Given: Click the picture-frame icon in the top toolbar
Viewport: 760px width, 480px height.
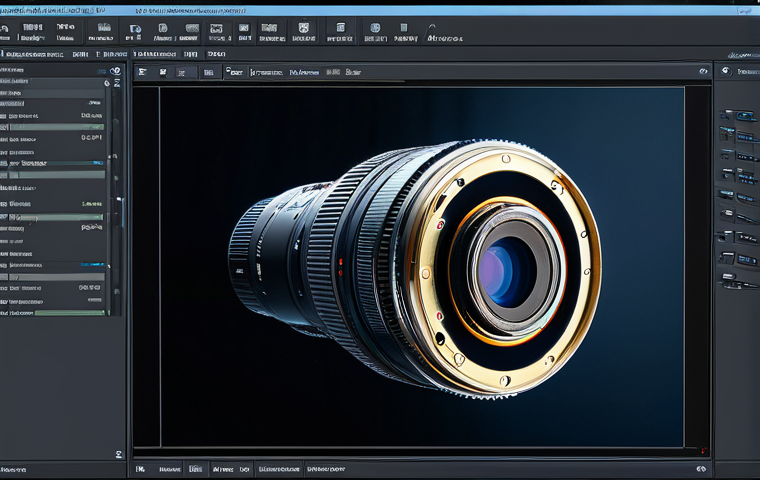Looking at the screenshot, I should (216, 28).
